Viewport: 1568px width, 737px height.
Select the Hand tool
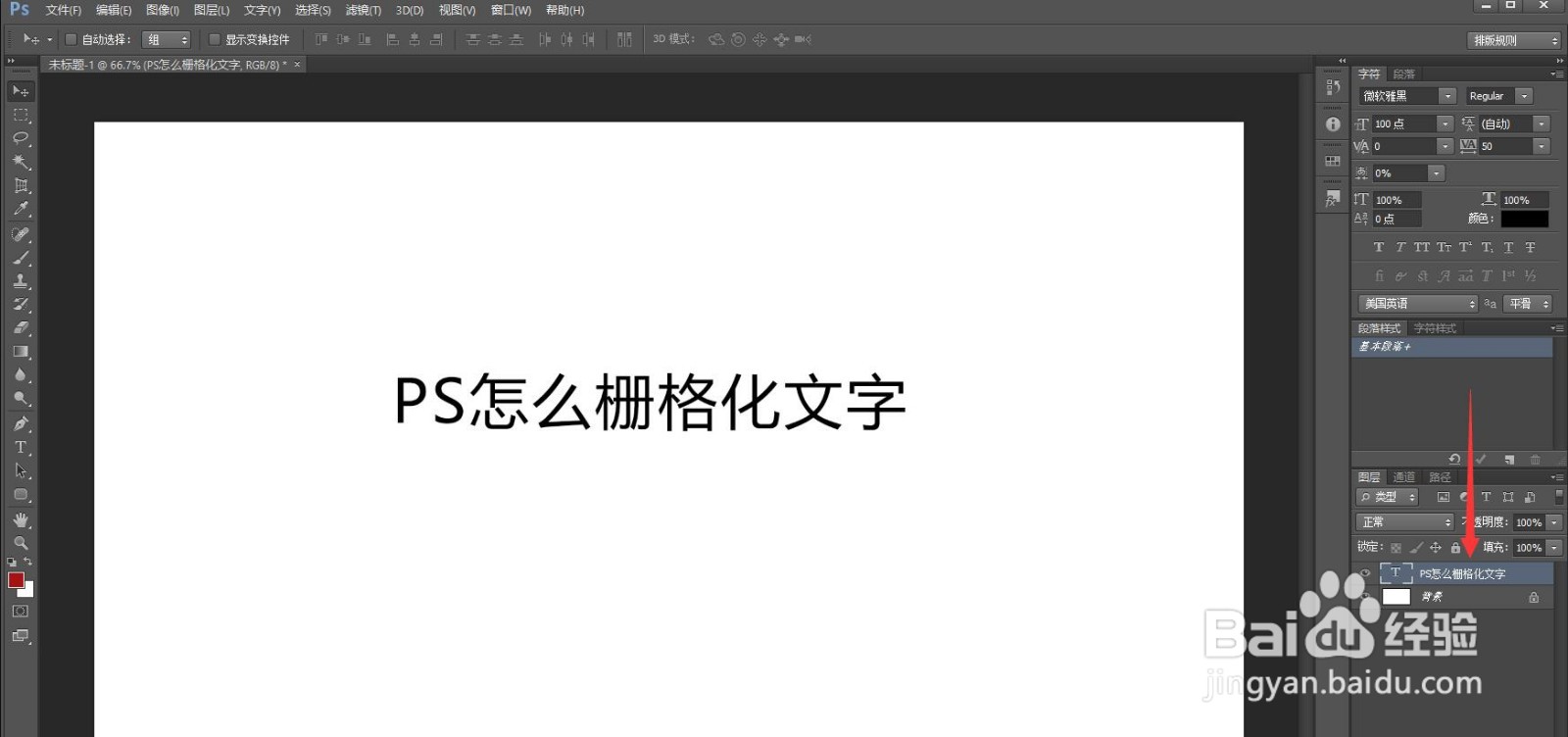point(21,519)
